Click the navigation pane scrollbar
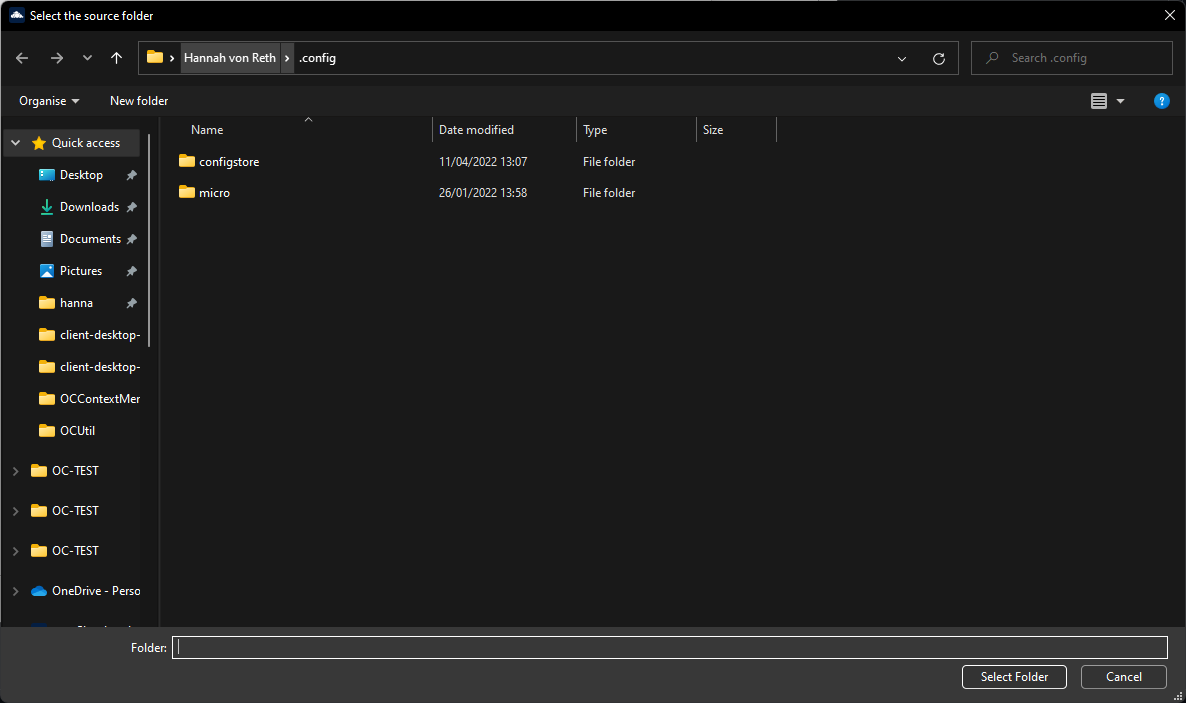Viewport: 1186px width, 703px height. coord(149,241)
